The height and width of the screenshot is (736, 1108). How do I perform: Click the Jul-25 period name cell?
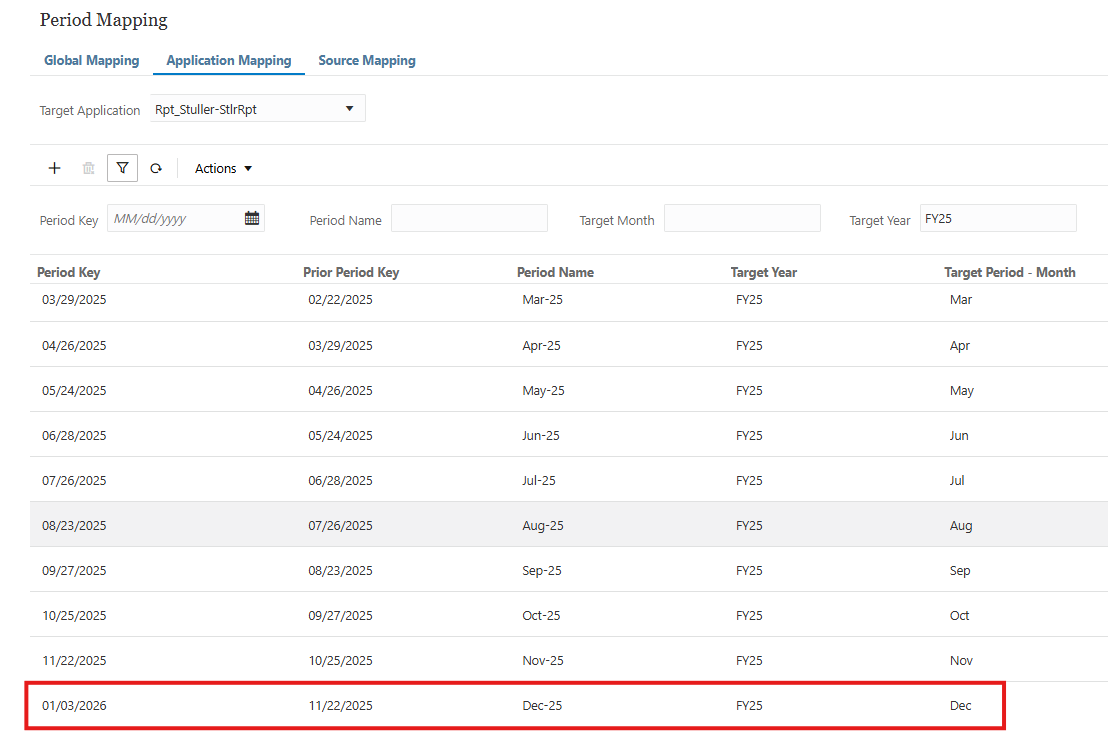tap(538, 480)
